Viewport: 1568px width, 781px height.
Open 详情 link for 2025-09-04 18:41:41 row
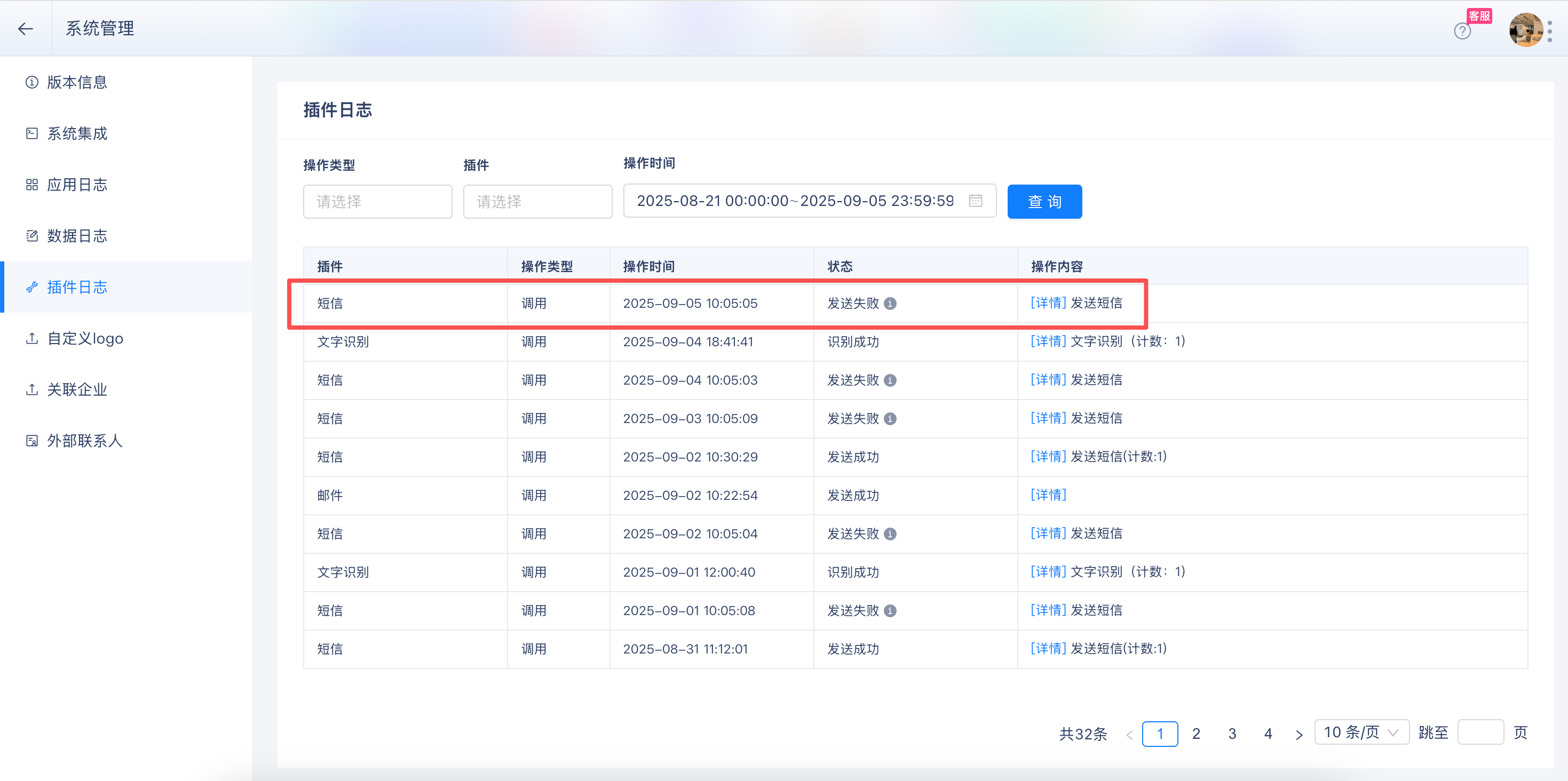(x=1048, y=341)
